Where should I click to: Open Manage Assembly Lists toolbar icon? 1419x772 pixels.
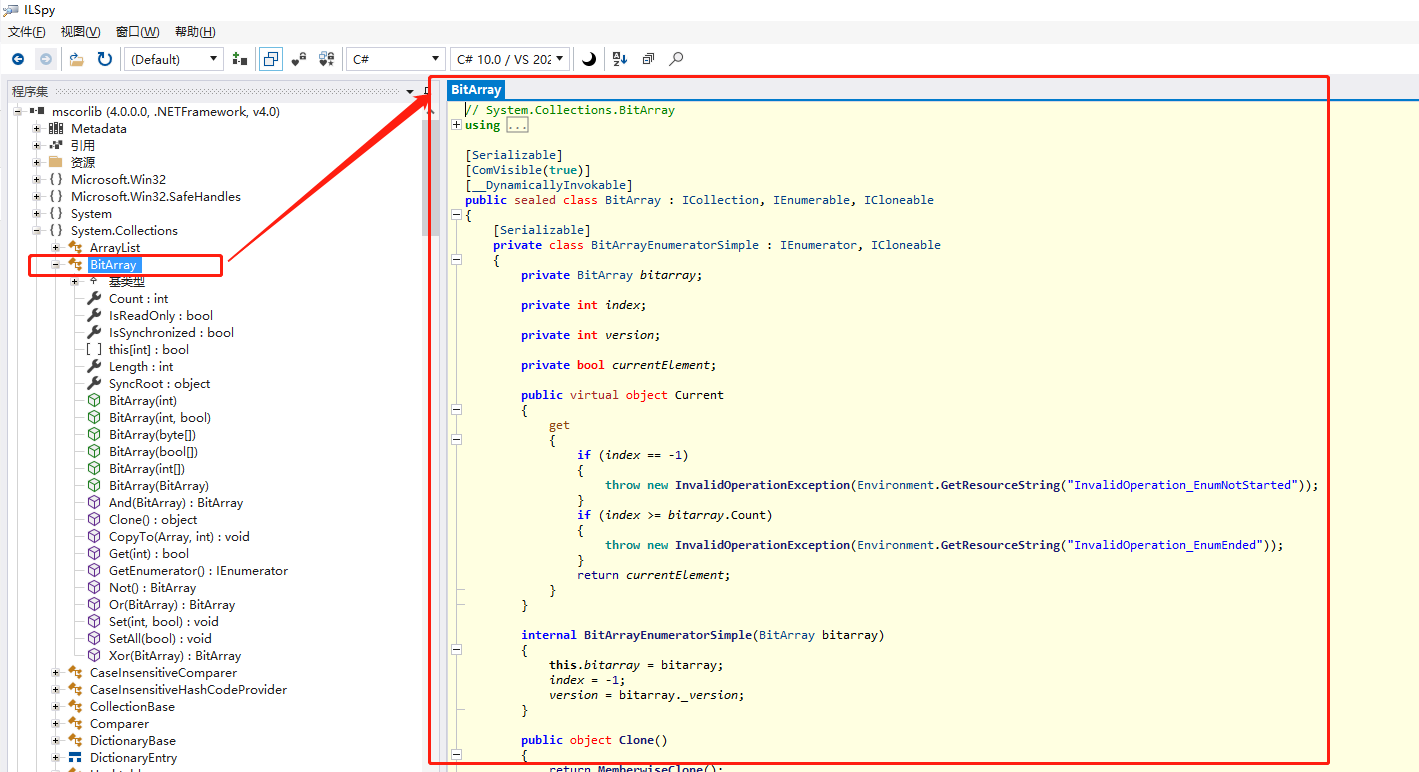click(x=239, y=59)
